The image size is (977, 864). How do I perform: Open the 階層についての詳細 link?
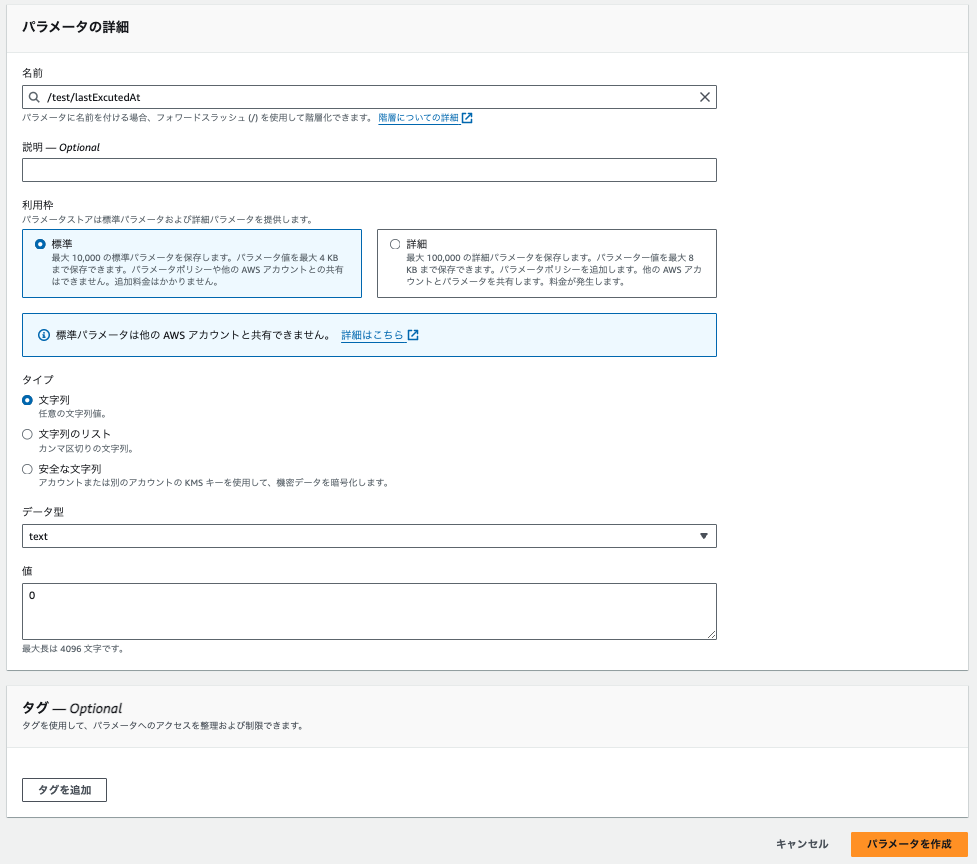click(418, 118)
